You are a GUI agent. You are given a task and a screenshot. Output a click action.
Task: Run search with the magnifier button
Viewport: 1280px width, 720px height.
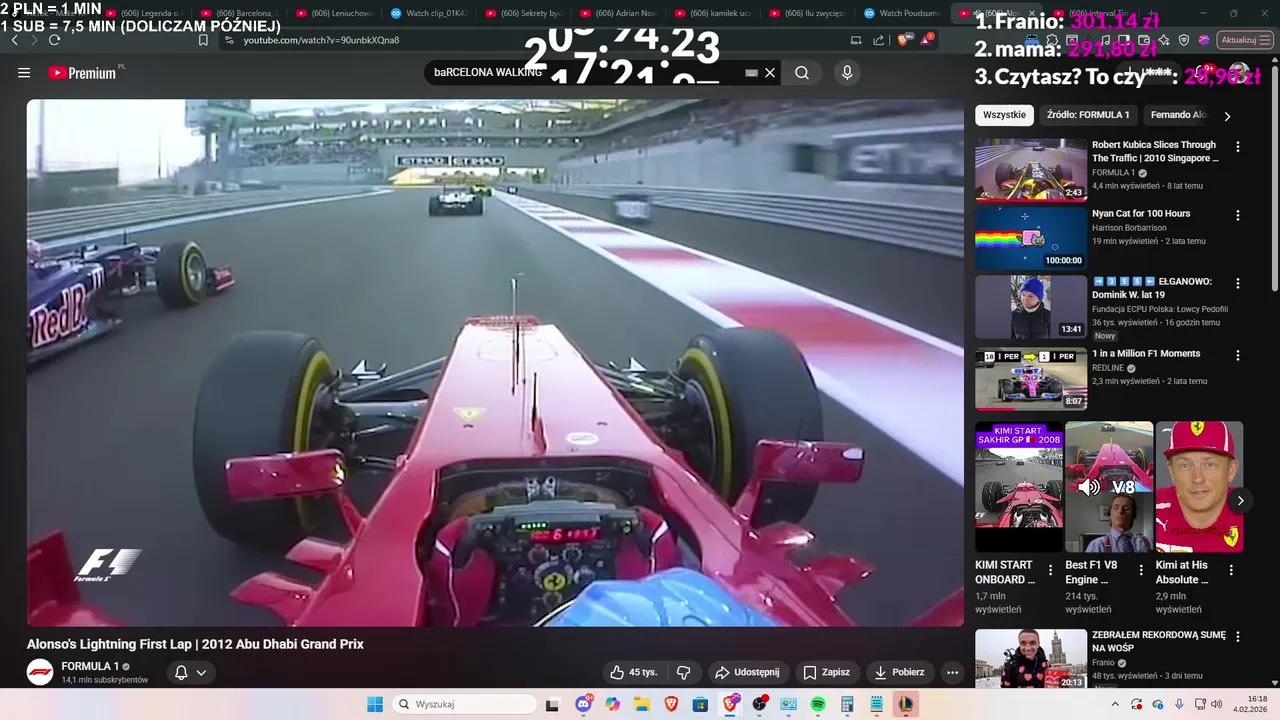point(802,73)
